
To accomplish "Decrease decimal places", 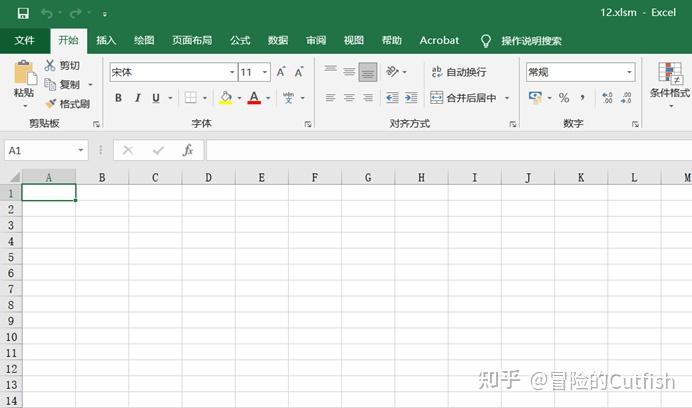I will 626,98.
